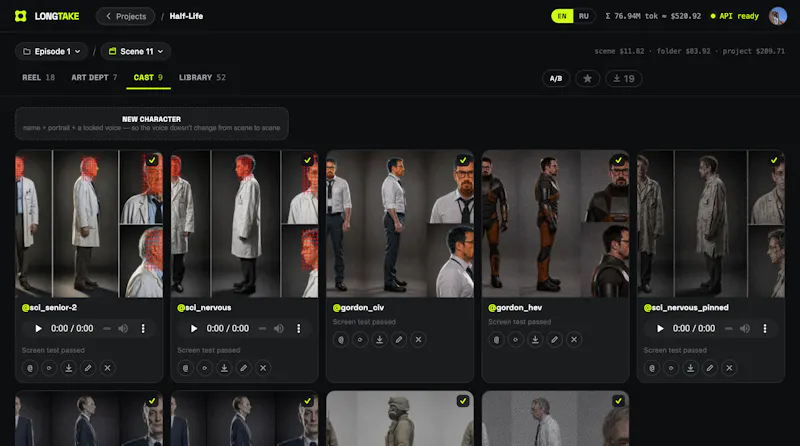Click the sci_nervous_pinned audio volume slider
This screenshot has width=800, height=446.
(729, 329)
